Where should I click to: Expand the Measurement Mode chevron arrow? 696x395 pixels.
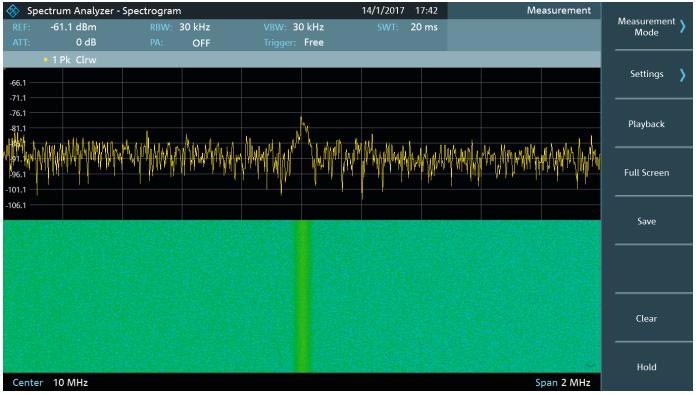(683, 27)
